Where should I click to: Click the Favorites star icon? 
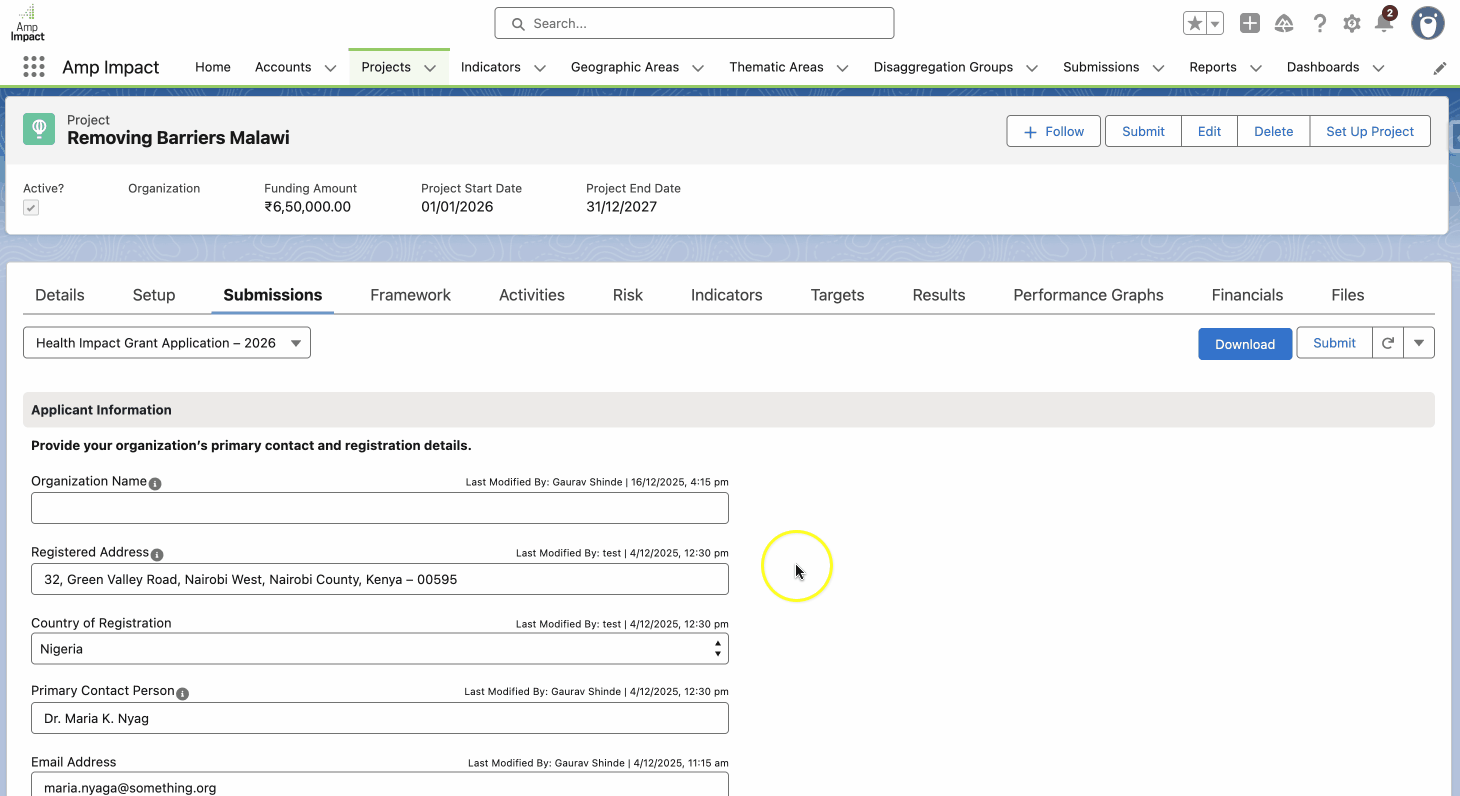pos(1194,24)
